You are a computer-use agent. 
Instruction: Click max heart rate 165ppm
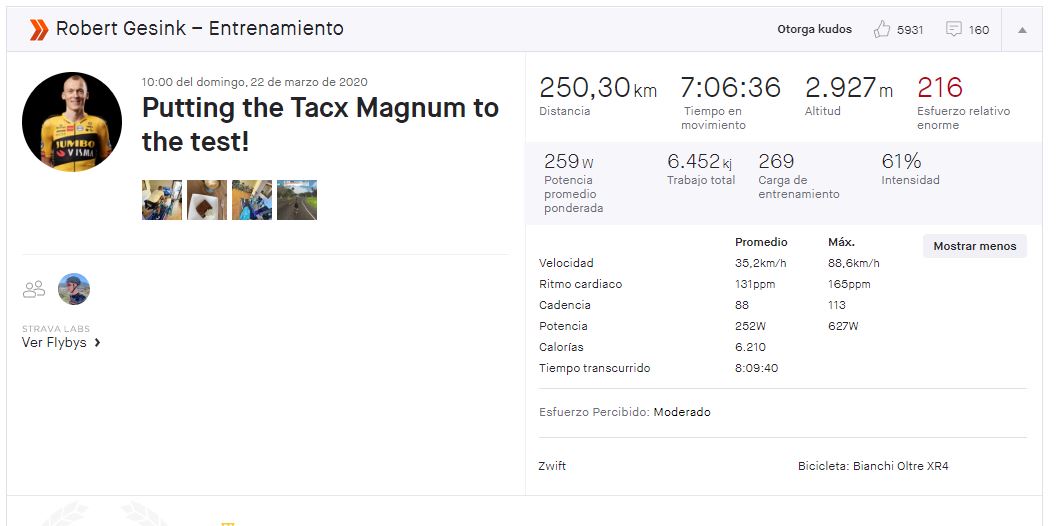coord(849,284)
